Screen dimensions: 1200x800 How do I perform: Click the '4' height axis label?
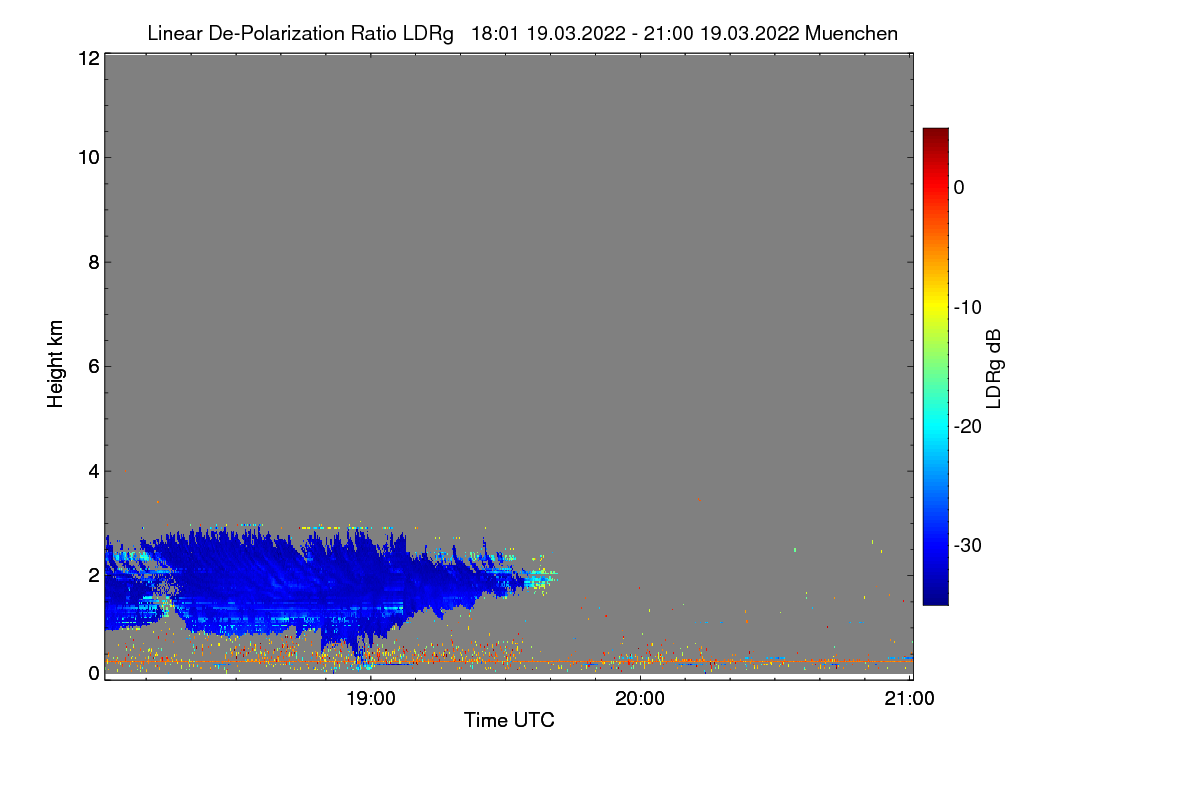point(93,470)
